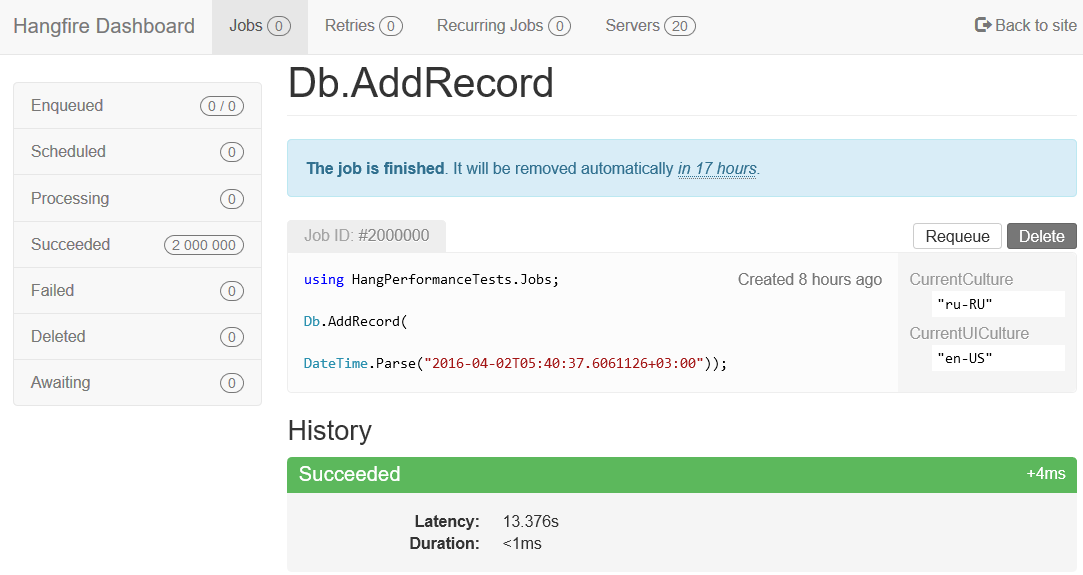Show Processing jobs in sidebar
The width and height of the screenshot is (1083, 575).
70,198
